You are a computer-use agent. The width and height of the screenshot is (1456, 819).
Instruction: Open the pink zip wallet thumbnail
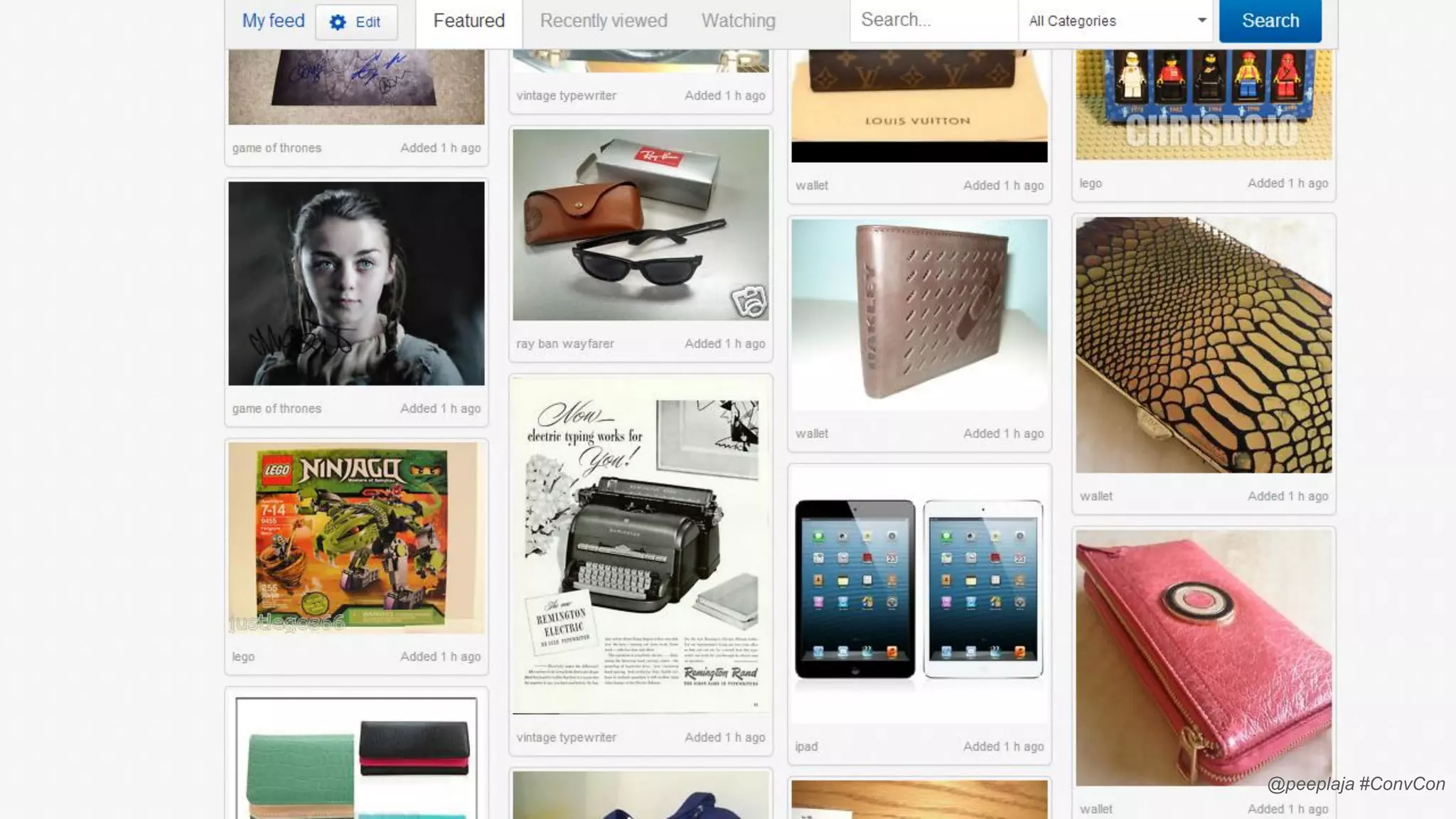[1204, 658]
